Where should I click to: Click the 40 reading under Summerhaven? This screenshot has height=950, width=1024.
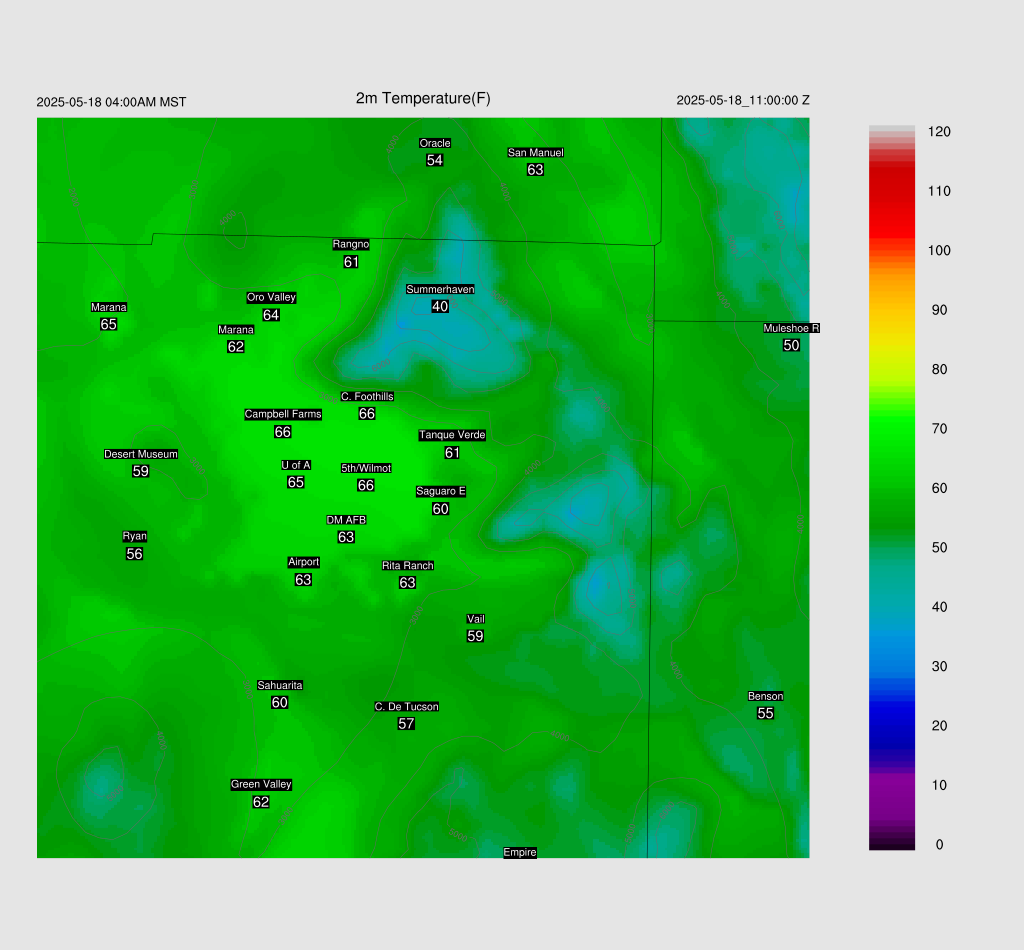(x=440, y=306)
